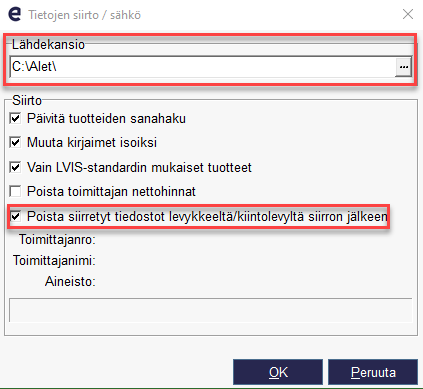Screen dimensions: 423x389
Task: Click the Siirto group heading
Action: point(27,100)
